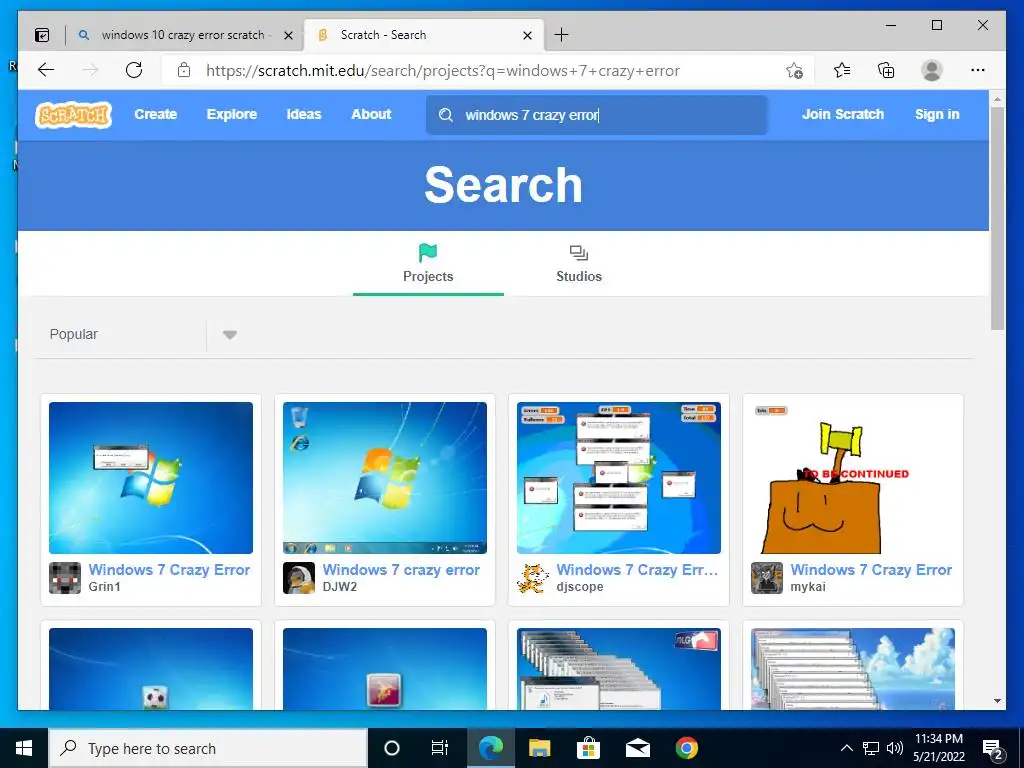Visit the DJW2 username link
The width and height of the screenshot is (1024, 768).
[340, 586]
